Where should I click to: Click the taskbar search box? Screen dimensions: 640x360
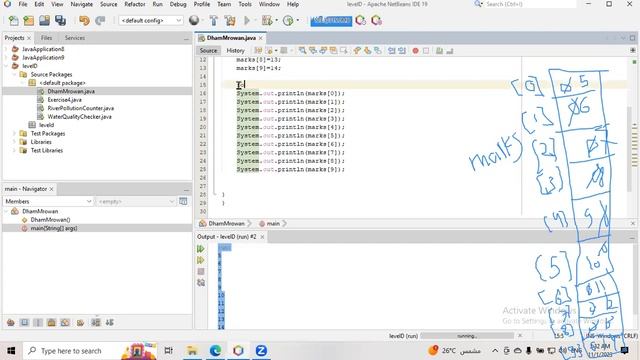90,351
